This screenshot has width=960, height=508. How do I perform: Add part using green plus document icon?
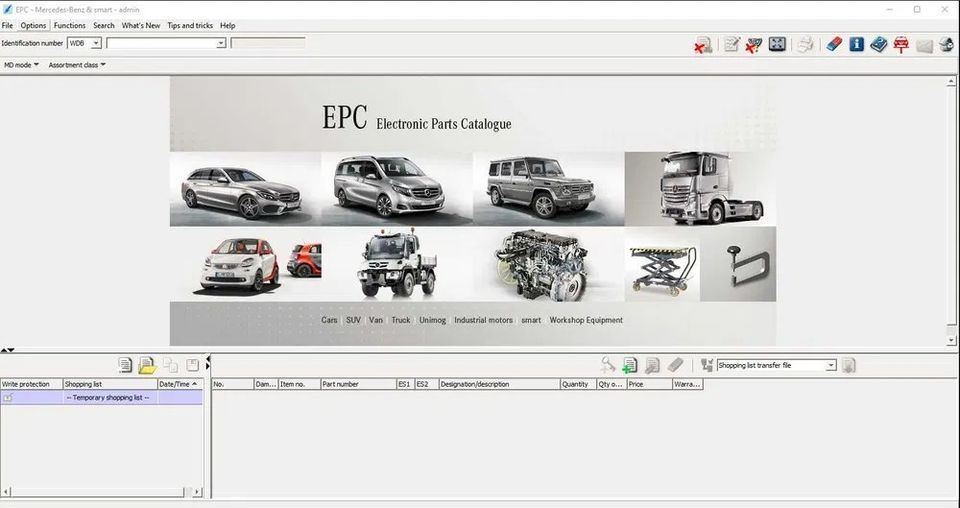click(x=630, y=365)
